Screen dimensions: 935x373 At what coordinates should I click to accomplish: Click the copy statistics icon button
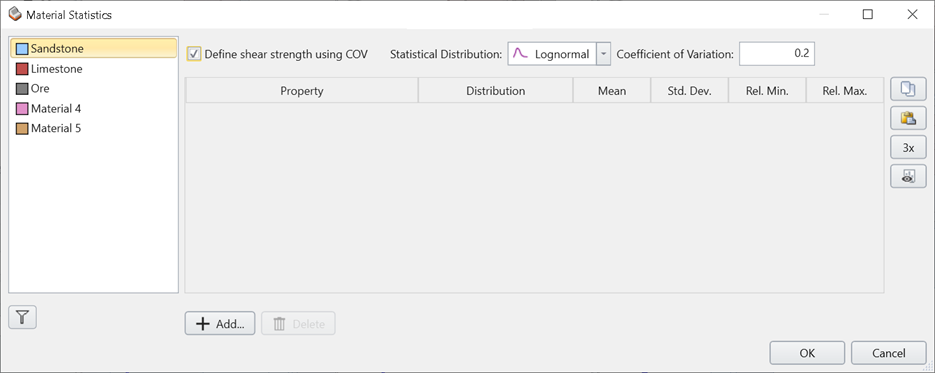coord(908,89)
